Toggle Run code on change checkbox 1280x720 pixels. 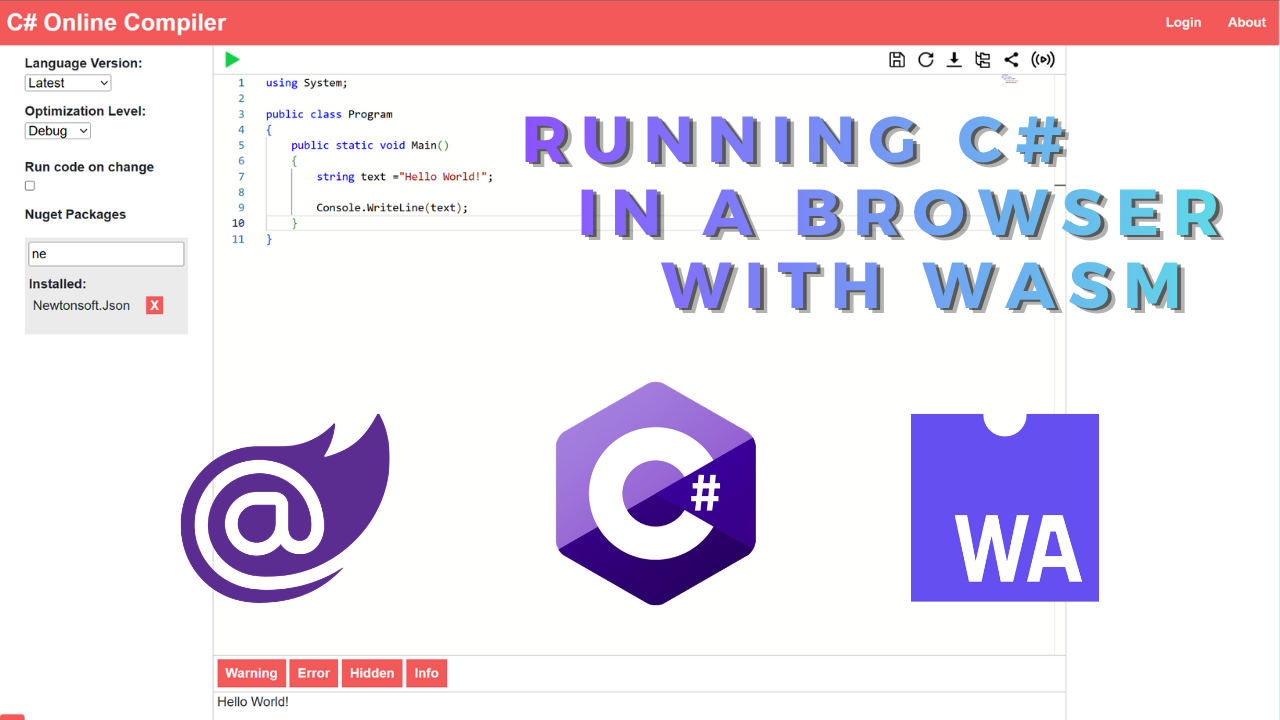pyautogui.click(x=30, y=186)
